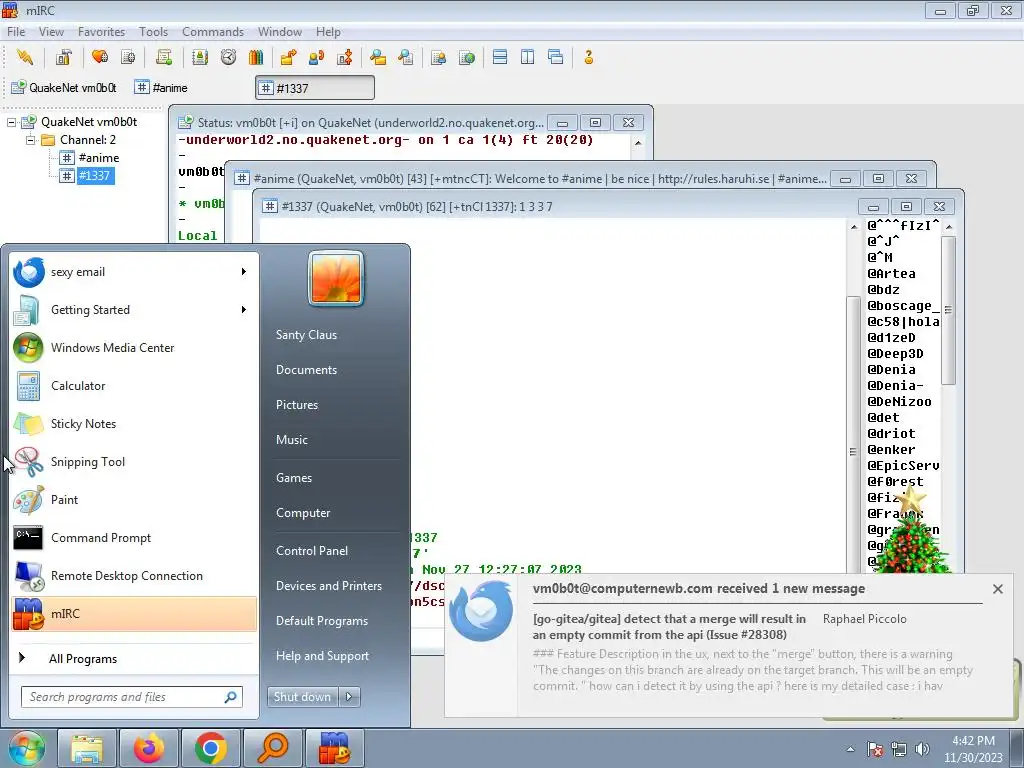Screen dimensions: 1024x768
Task: Collapse the QuakeNet vm0b0t tree node
Action: (x=11, y=122)
